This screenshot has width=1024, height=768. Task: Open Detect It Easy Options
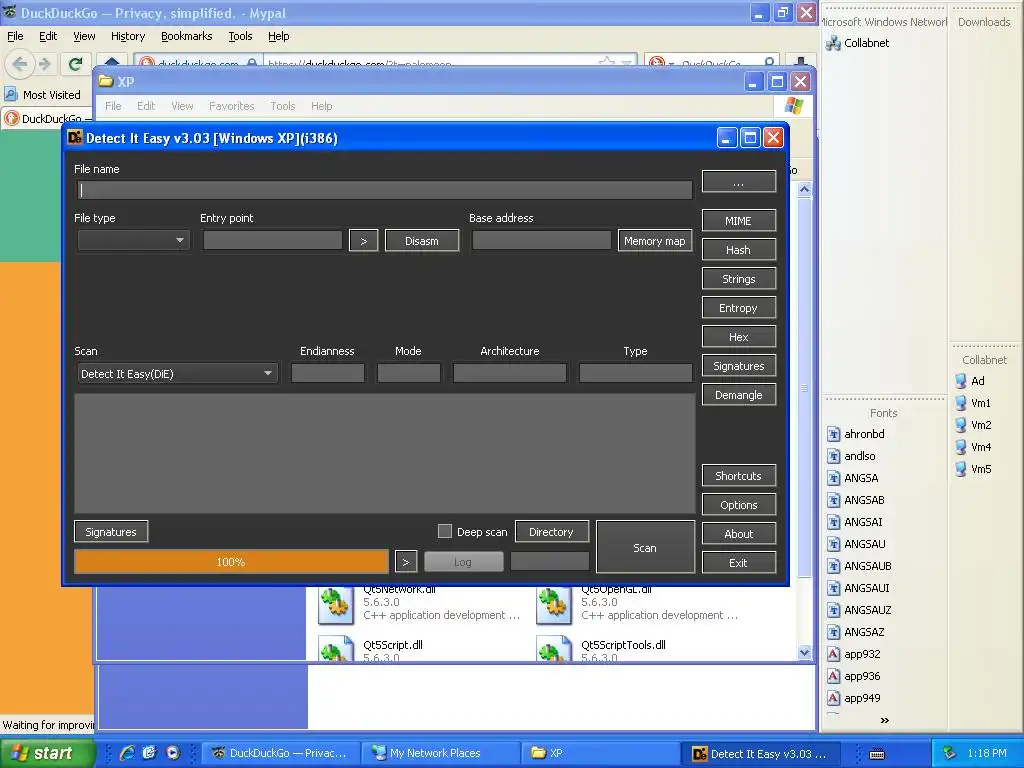coord(739,505)
